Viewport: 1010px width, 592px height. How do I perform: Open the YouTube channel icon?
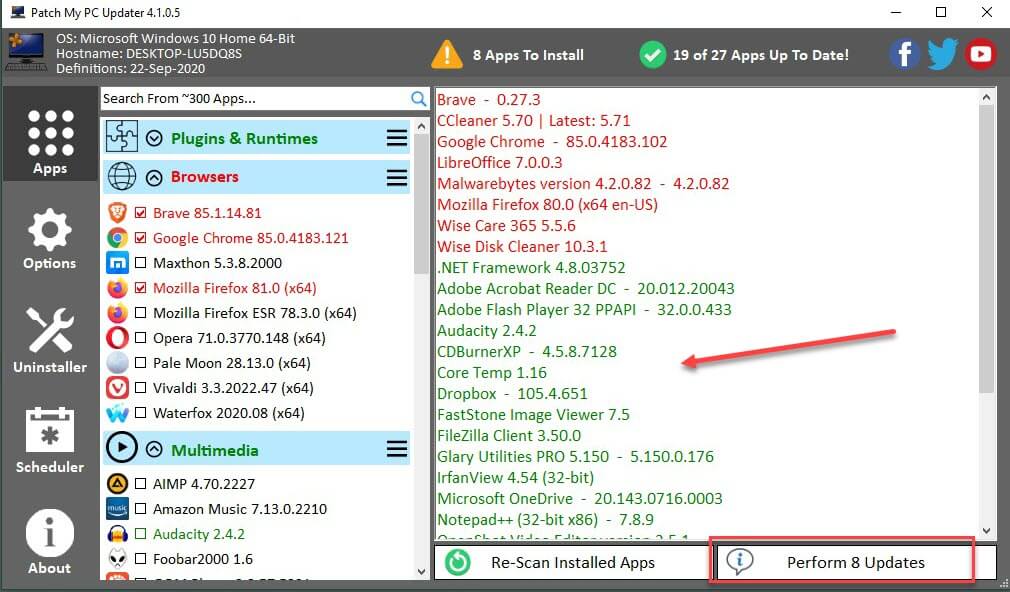(981, 54)
